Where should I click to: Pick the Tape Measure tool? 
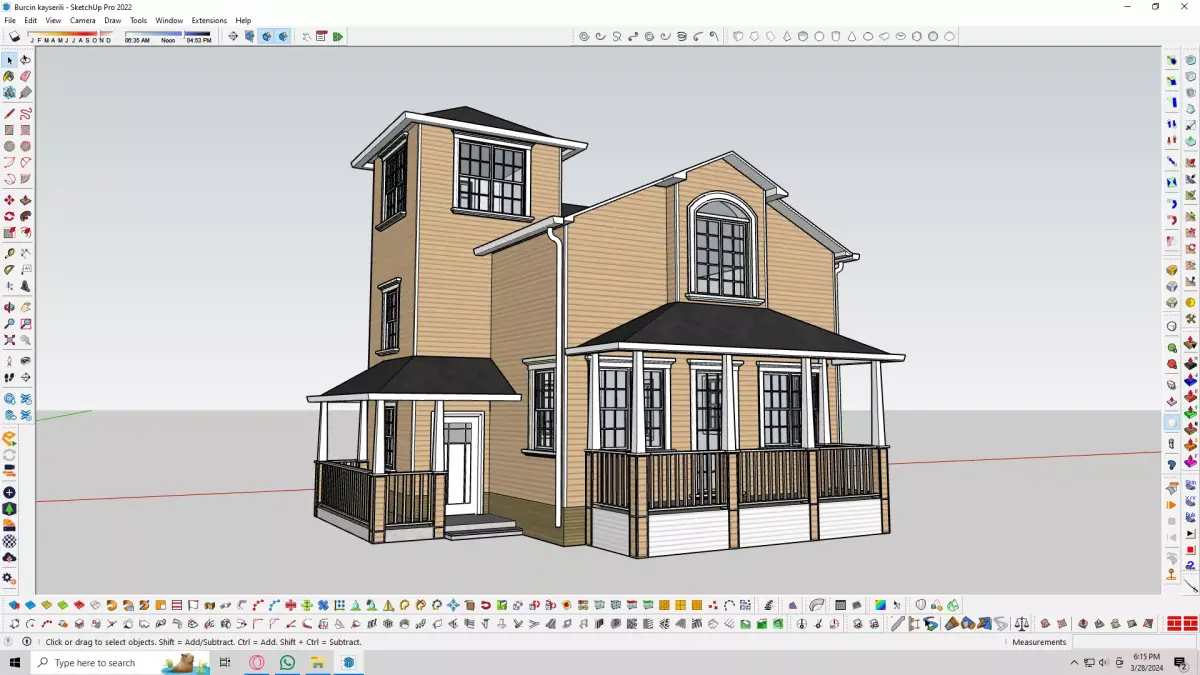[9, 254]
